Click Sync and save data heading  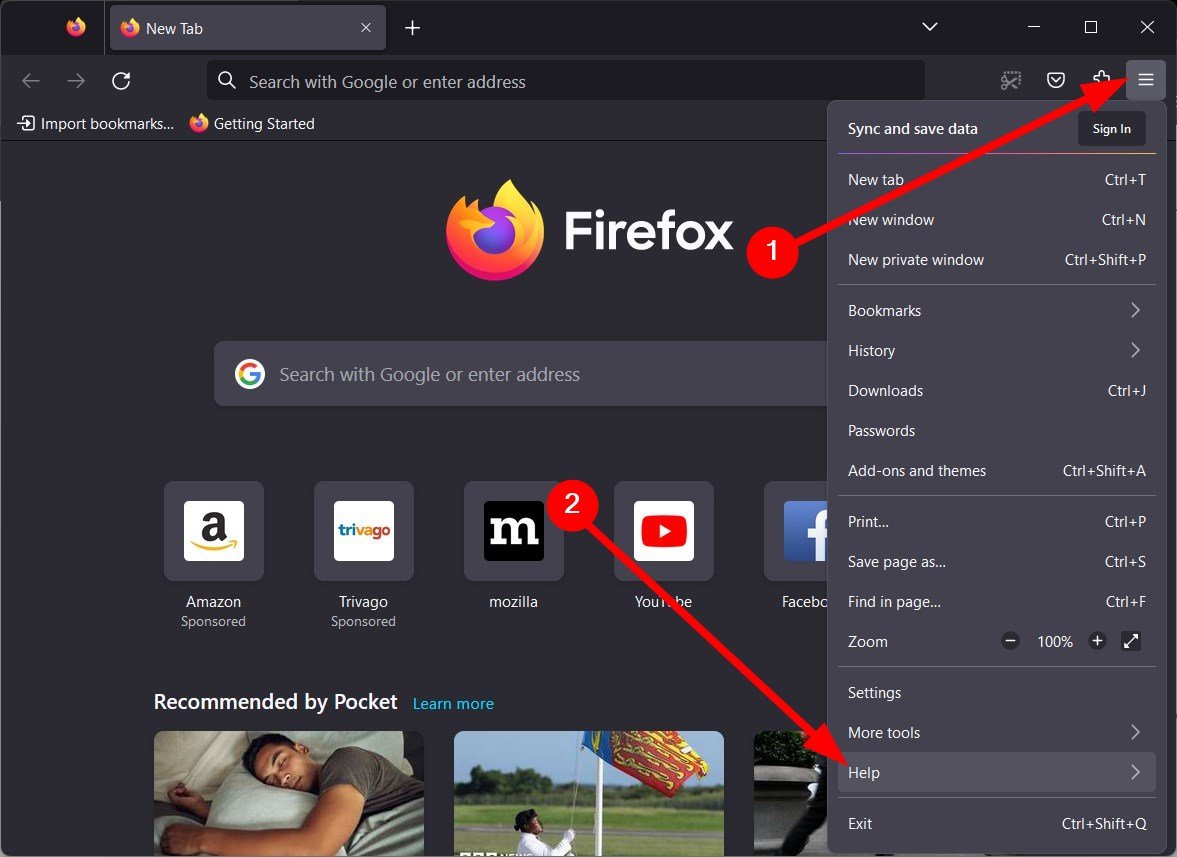click(x=913, y=128)
